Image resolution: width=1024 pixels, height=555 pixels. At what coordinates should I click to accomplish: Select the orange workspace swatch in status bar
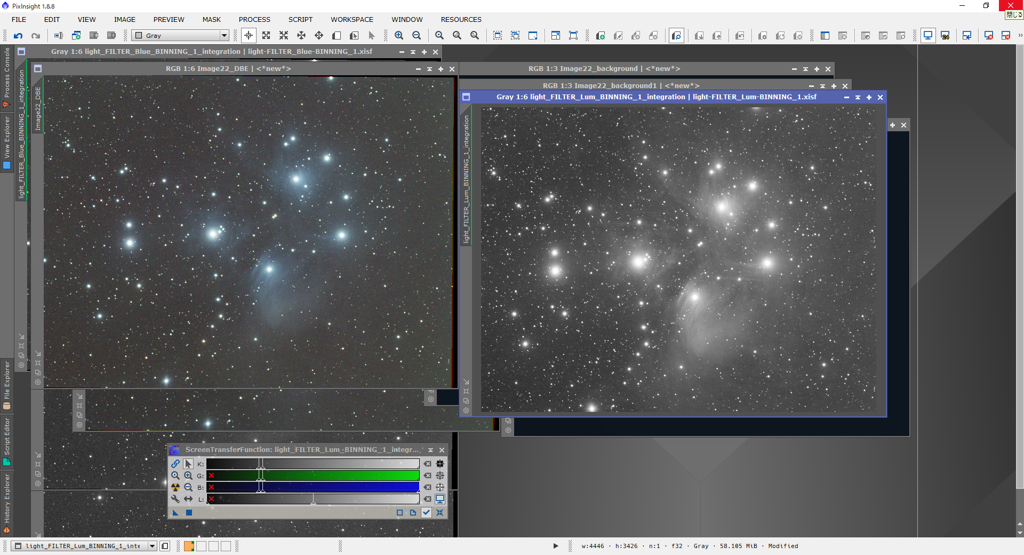pos(188,546)
